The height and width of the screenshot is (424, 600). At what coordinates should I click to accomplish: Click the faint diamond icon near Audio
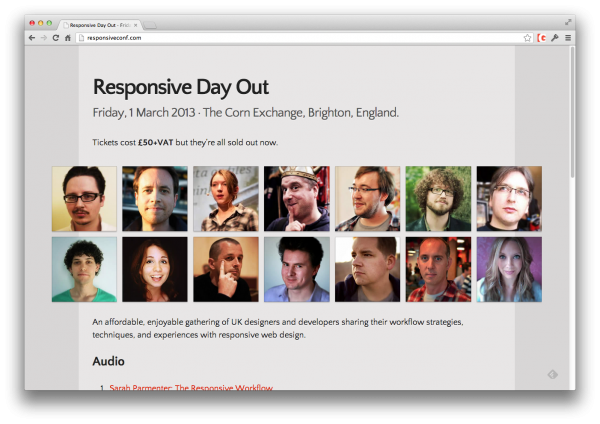pos(552,374)
